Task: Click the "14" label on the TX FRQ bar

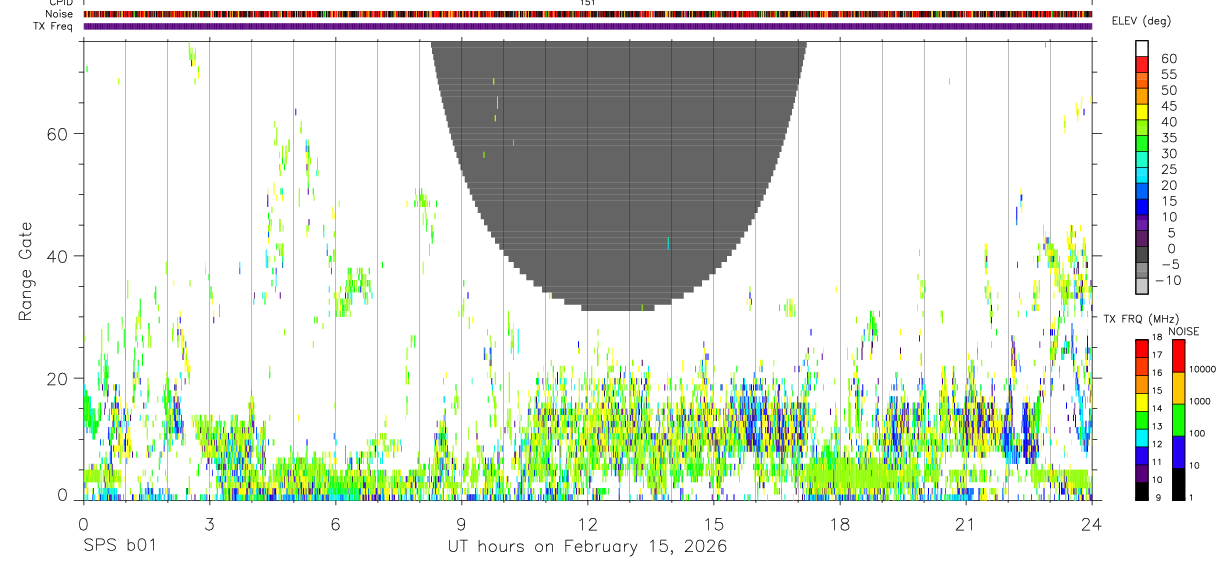Action: 1157,408
